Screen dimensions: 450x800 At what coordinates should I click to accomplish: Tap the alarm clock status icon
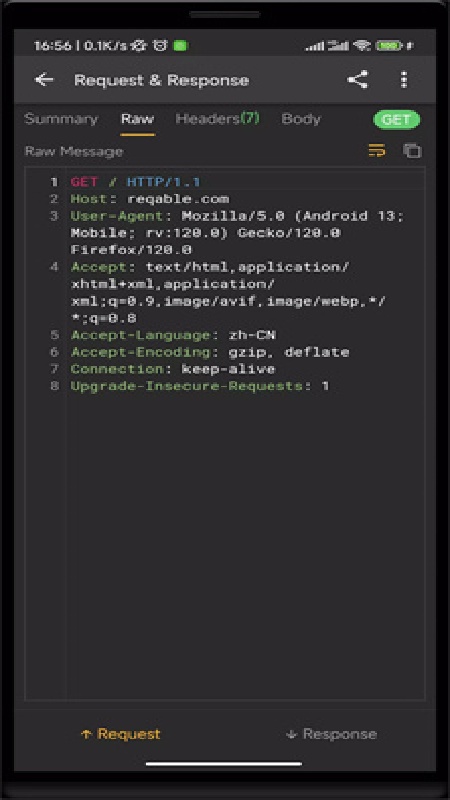161,46
